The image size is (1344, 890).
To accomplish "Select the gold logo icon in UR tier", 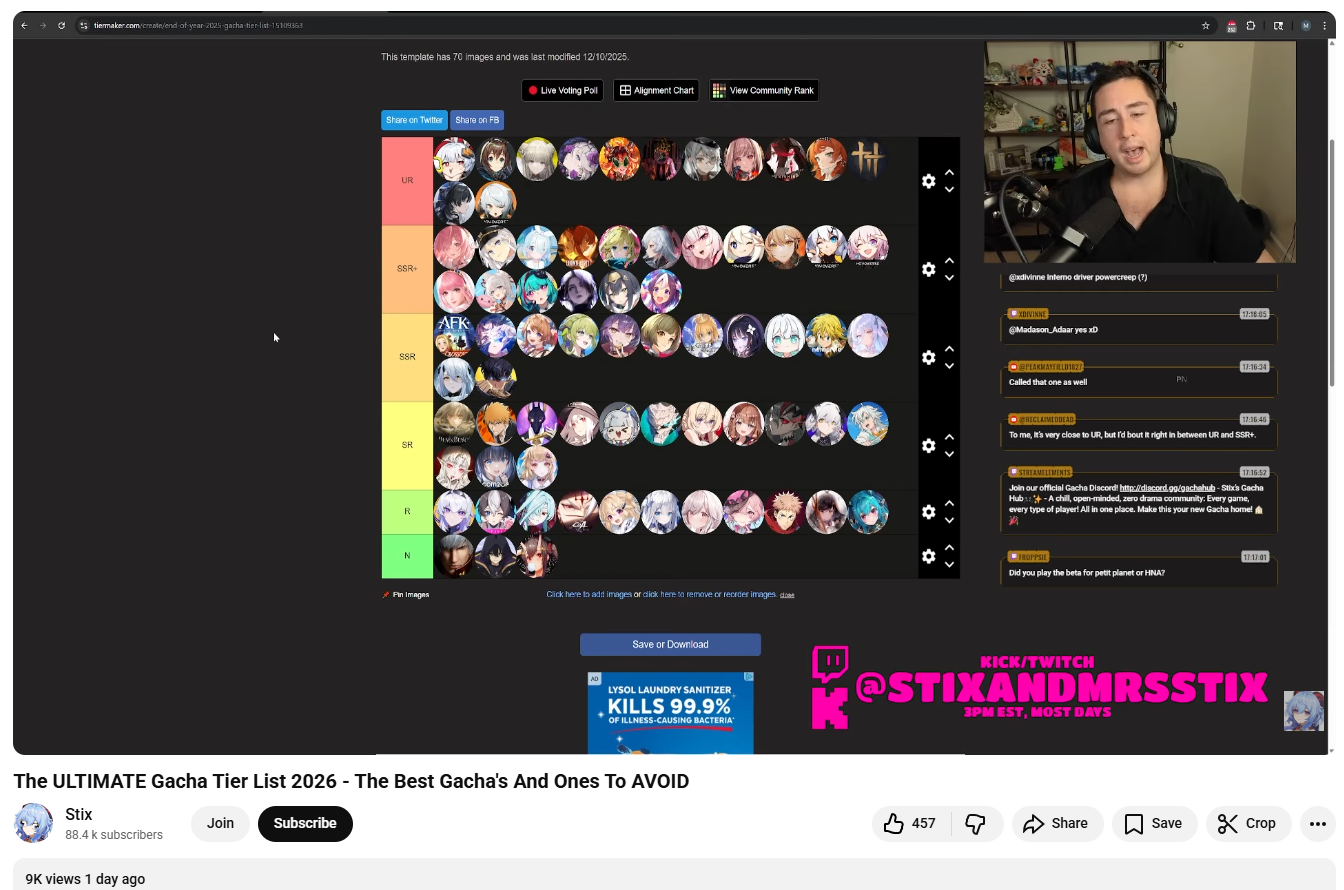I will (868, 159).
